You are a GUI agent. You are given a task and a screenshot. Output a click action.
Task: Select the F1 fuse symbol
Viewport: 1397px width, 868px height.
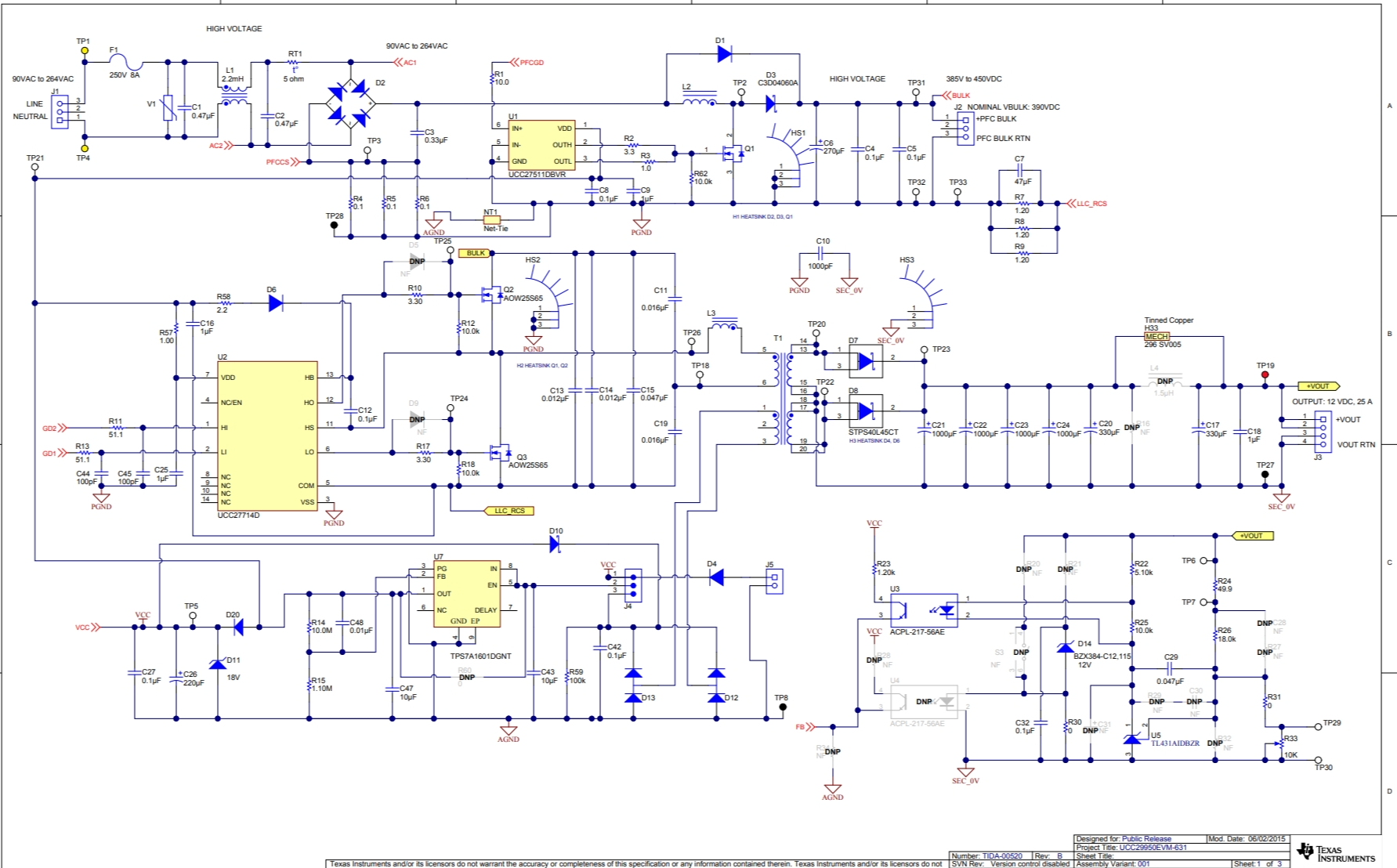click(127, 62)
